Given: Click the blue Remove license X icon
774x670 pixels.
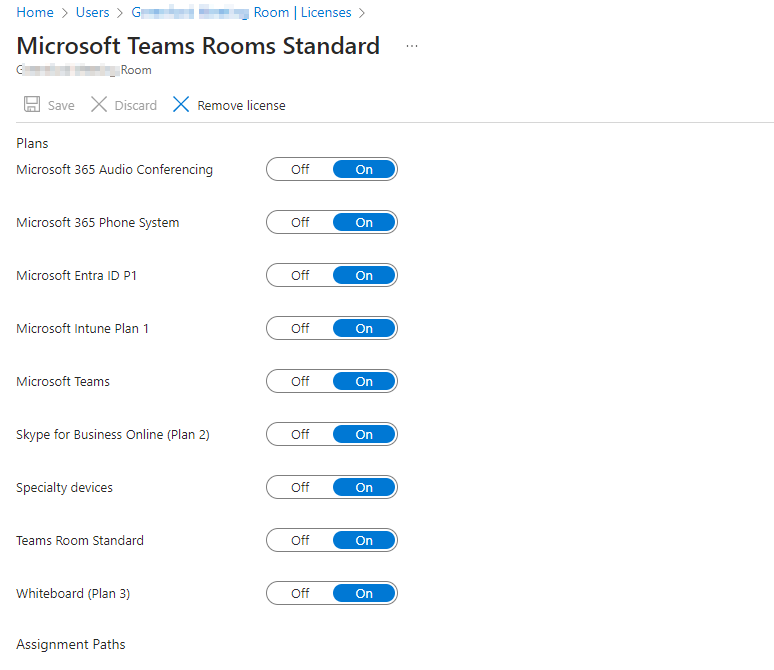Looking at the screenshot, I should click(x=181, y=104).
